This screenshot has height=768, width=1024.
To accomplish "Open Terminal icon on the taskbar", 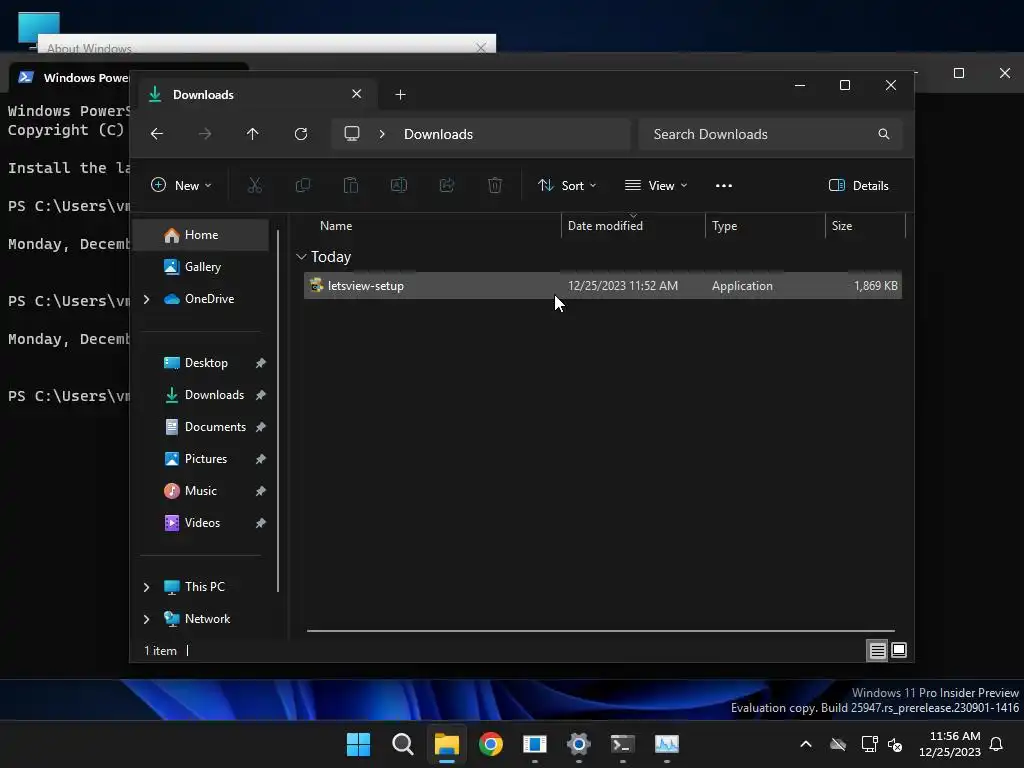I will pos(622,744).
